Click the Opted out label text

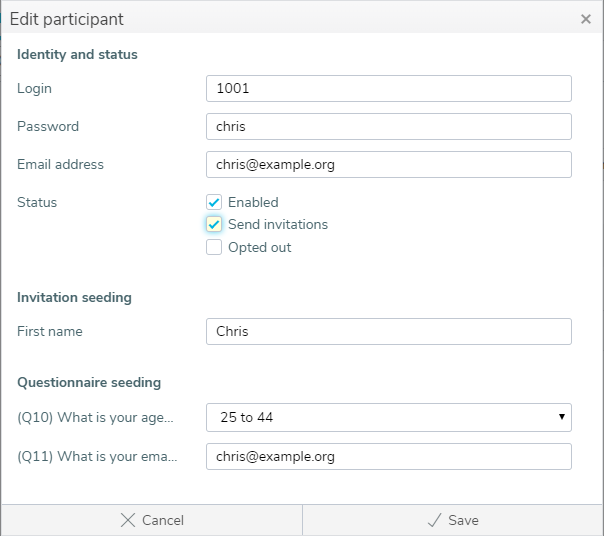tap(259, 247)
